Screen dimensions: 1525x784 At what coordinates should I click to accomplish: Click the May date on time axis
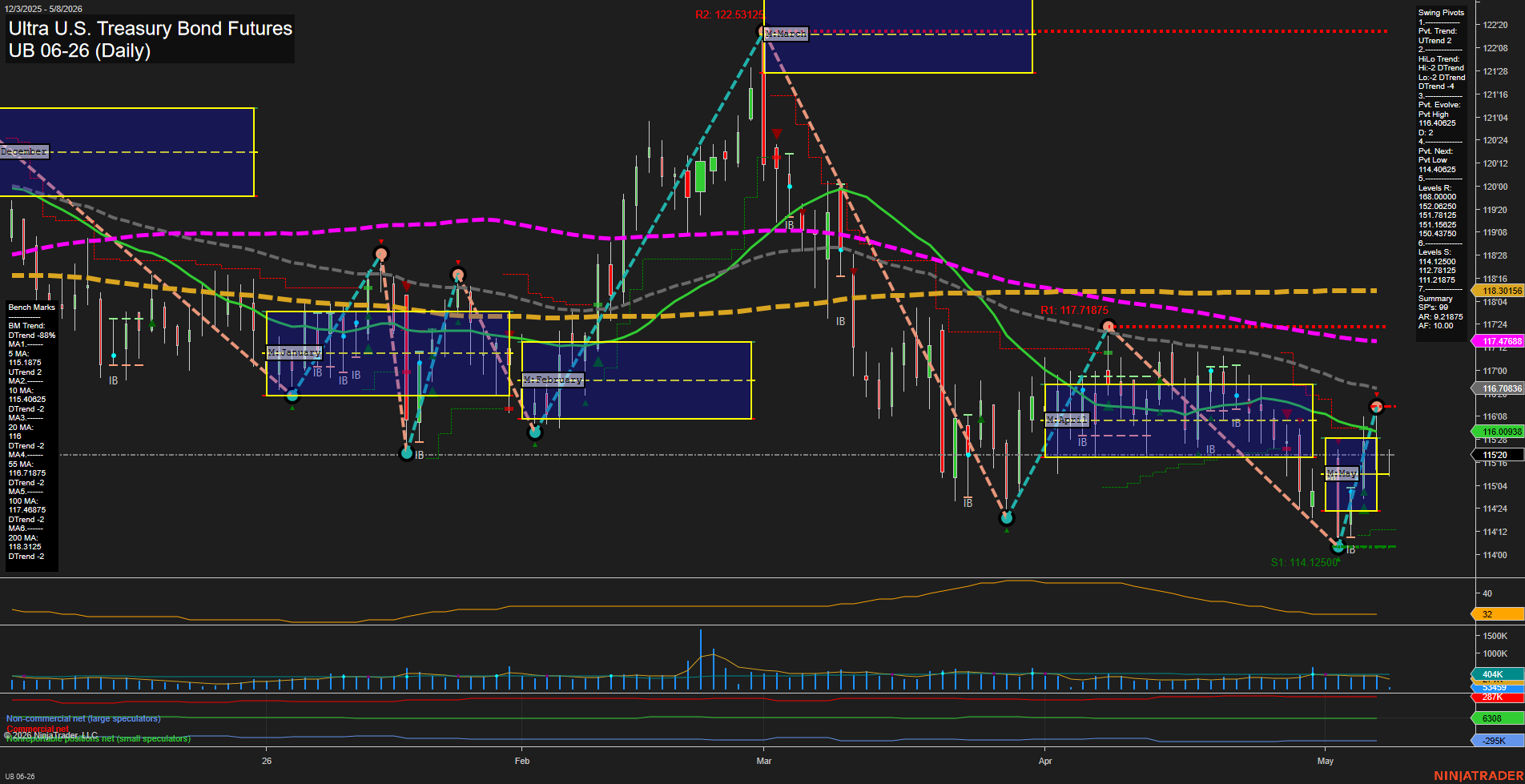(1326, 761)
